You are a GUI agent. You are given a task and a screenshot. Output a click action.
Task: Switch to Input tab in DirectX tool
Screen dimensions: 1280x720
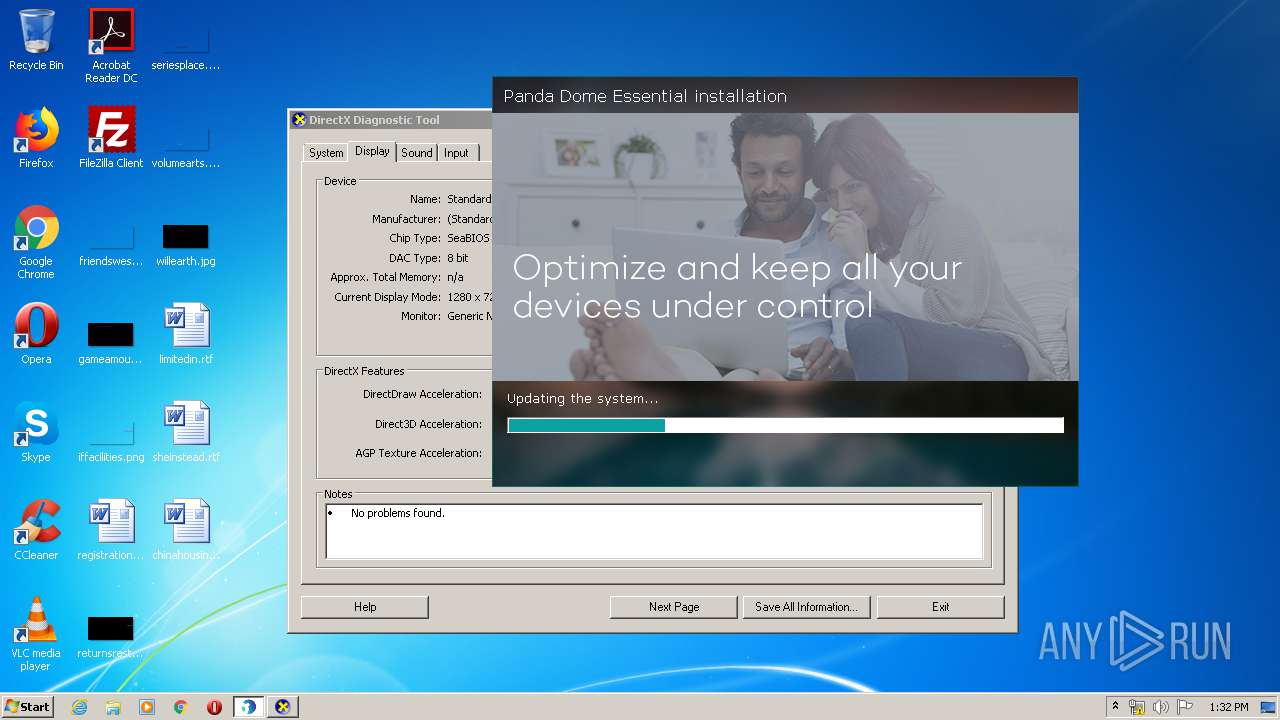click(x=456, y=153)
